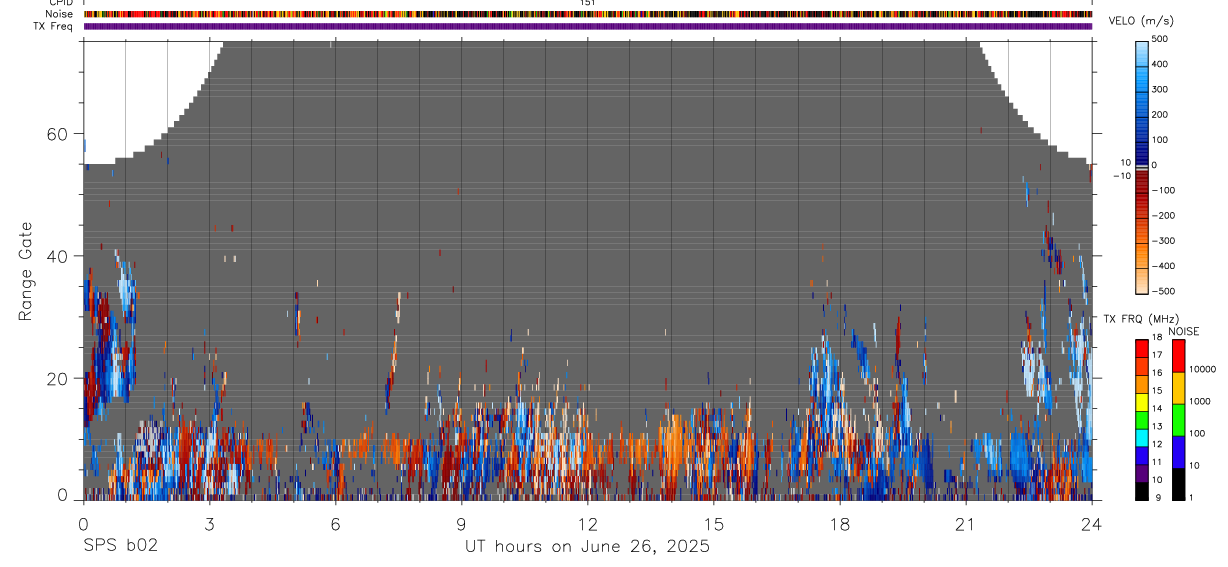Click the multicolored Noise strip above the plot
The image size is (1228, 567).
pos(588,14)
